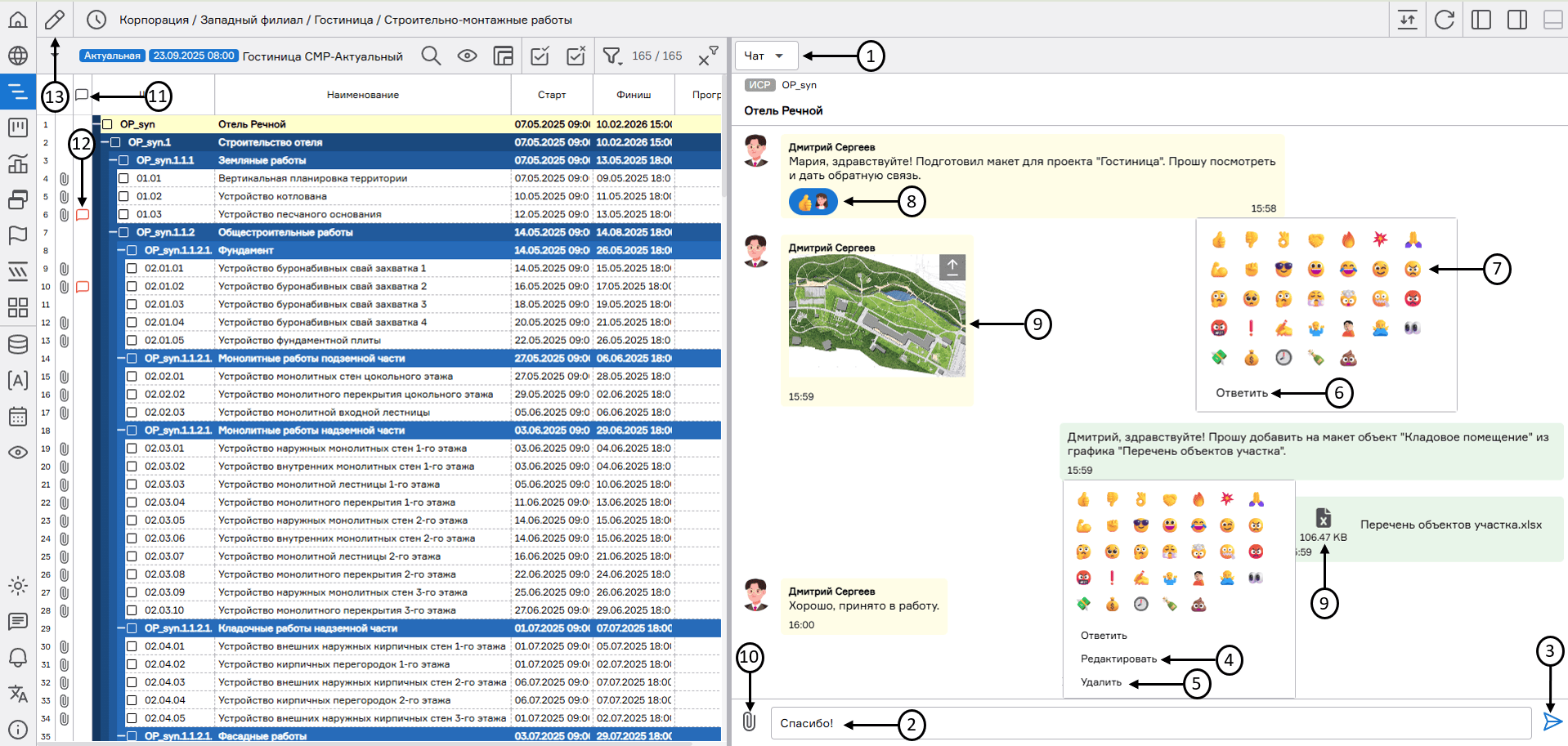The height and width of the screenshot is (746, 1568).
Task: Tick the checkbox for row 02.03.05
Action: (x=132, y=520)
